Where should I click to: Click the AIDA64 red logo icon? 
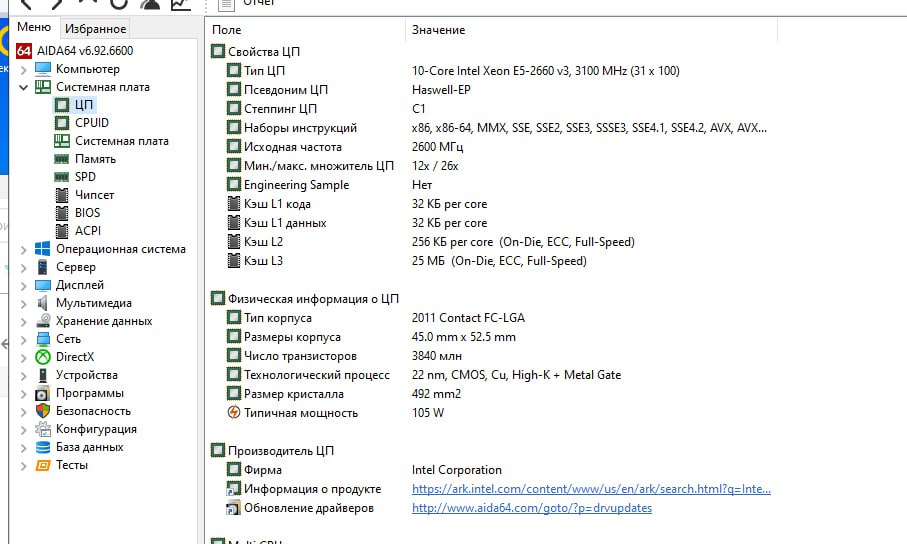tap(24, 51)
